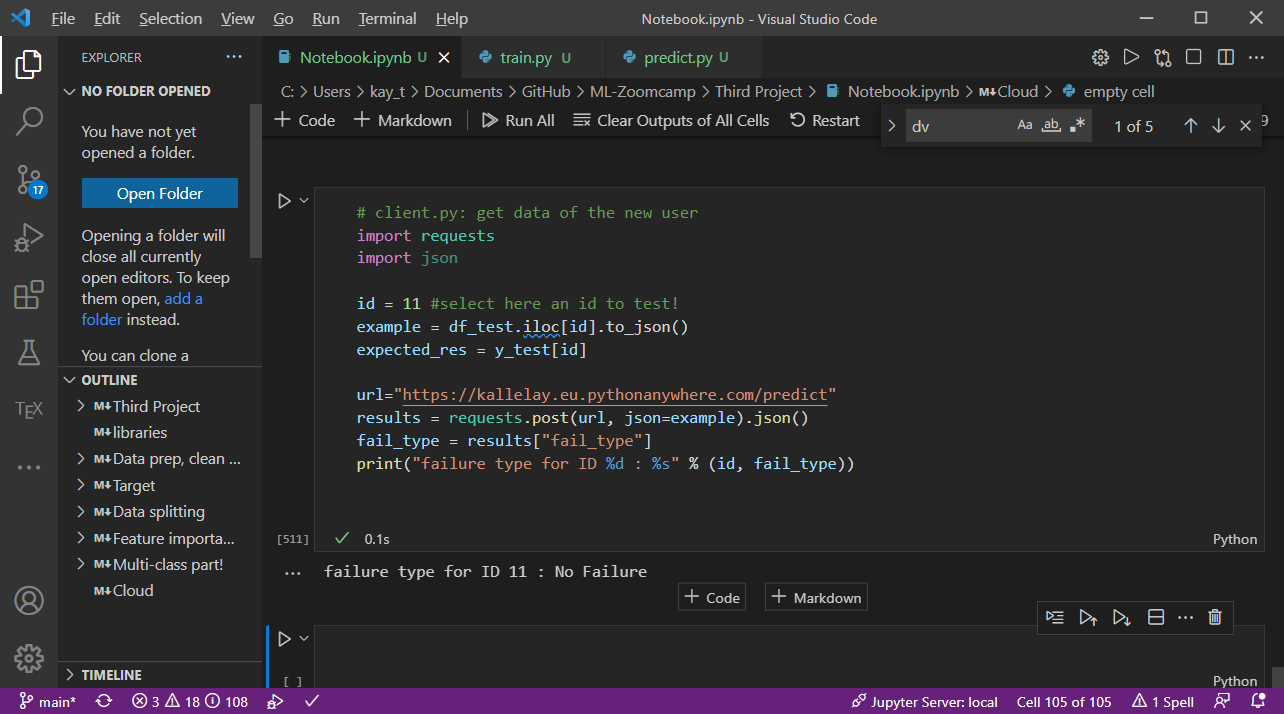Expand Feature importance outline item

coord(82,538)
